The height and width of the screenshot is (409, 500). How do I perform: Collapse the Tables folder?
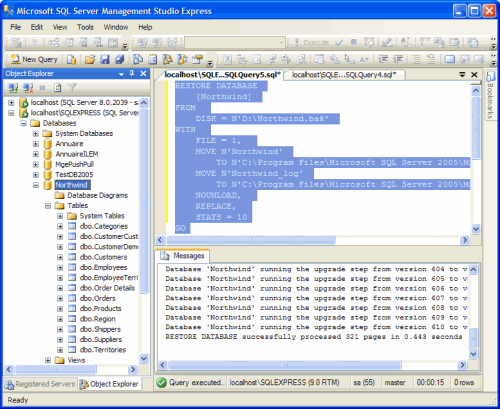[x=48, y=206]
